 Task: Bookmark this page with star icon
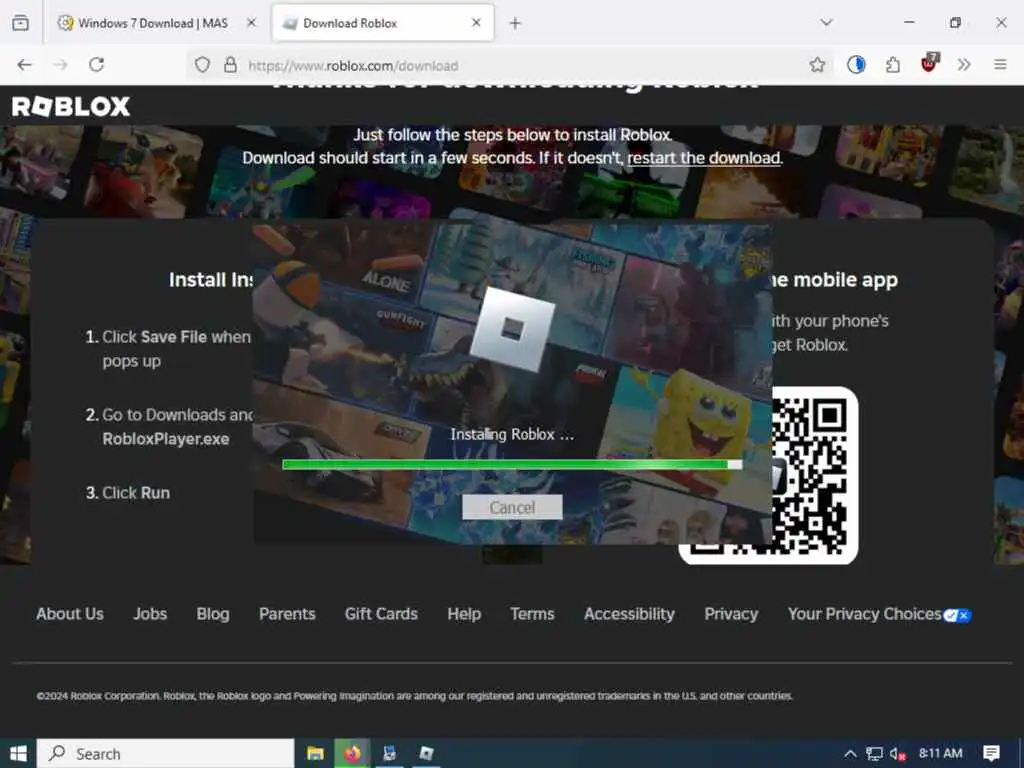point(817,65)
